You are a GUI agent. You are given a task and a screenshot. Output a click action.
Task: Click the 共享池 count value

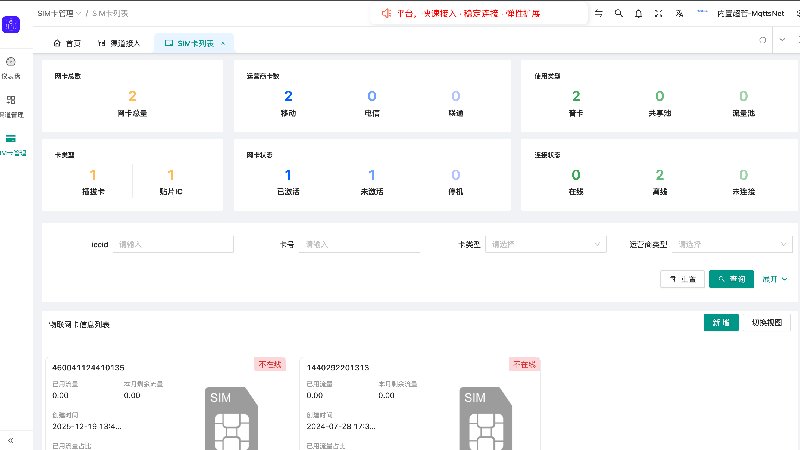pos(660,96)
